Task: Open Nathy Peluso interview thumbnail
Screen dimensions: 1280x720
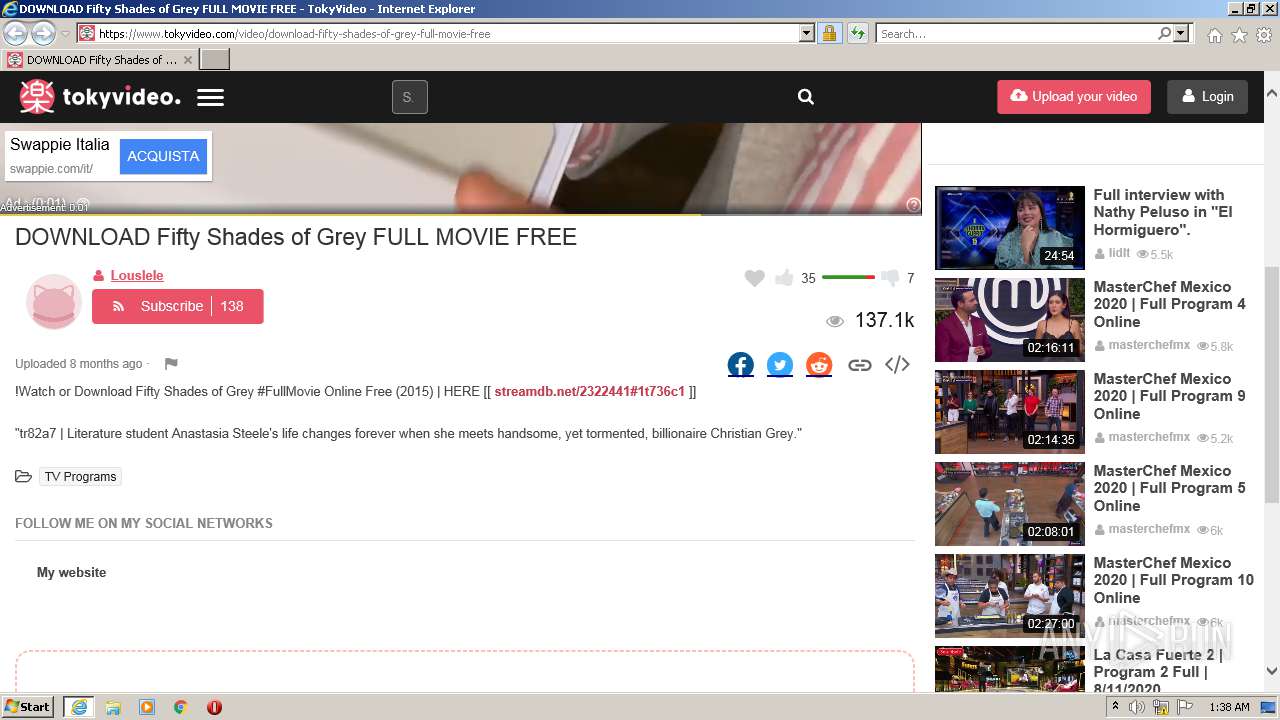Action: point(1010,227)
